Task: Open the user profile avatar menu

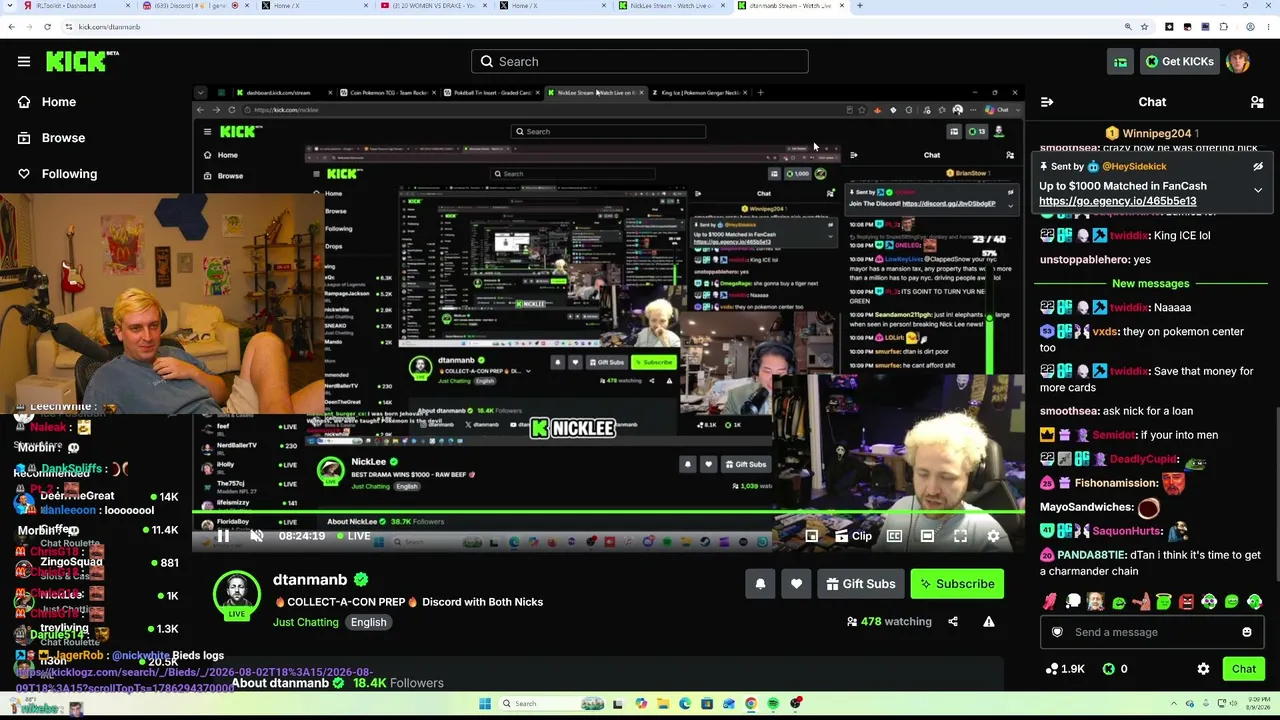Action: tap(1238, 61)
